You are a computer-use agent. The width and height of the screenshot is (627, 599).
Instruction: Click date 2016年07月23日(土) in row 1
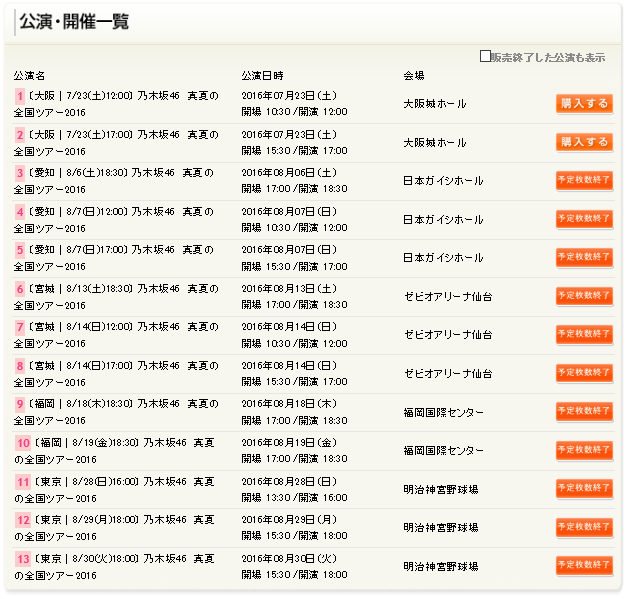click(289, 96)
